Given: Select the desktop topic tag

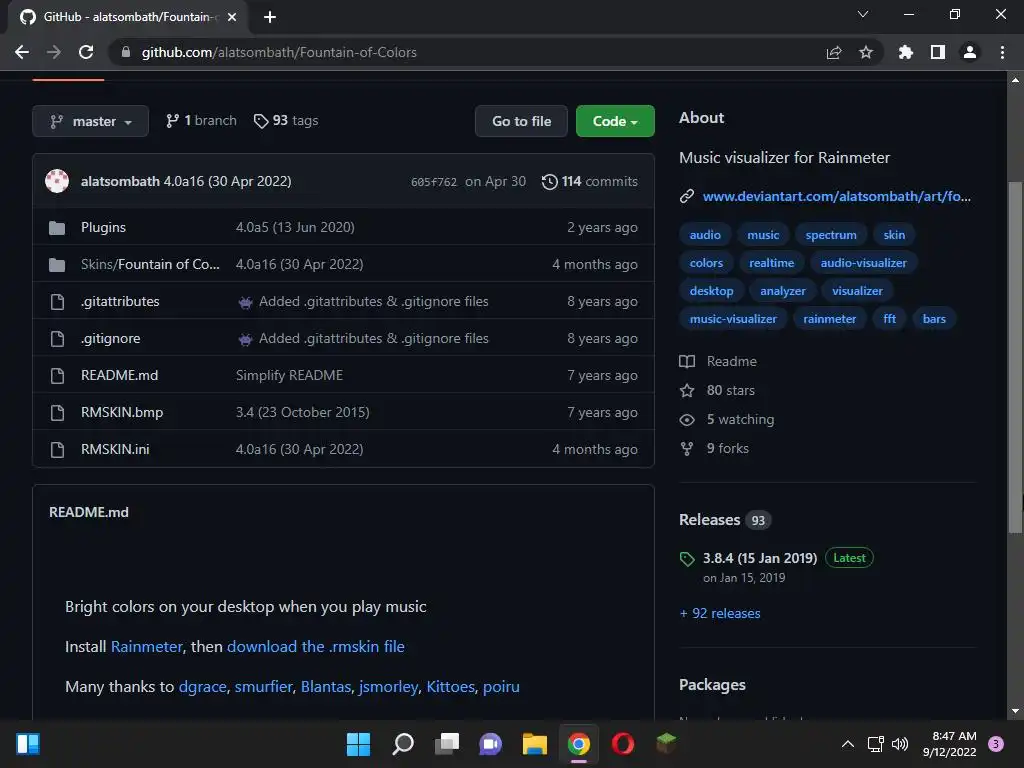Looking at the screenshot, I should pos(711,291).
